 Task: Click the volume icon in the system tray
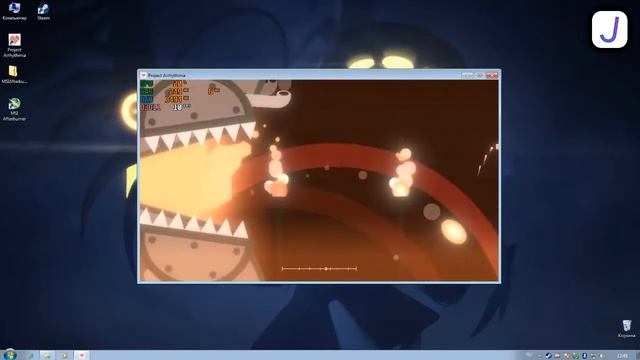tap(601, 356)
